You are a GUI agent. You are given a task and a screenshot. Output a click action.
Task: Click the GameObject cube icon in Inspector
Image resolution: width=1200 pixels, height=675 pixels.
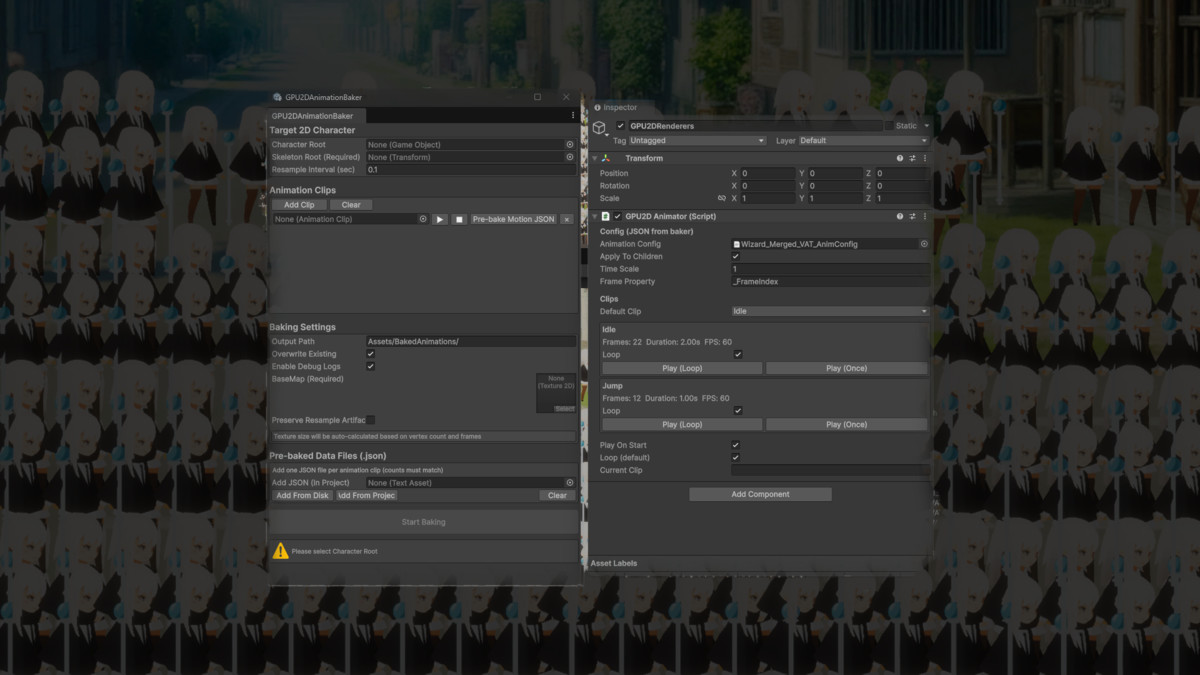(x=599, y=128)
